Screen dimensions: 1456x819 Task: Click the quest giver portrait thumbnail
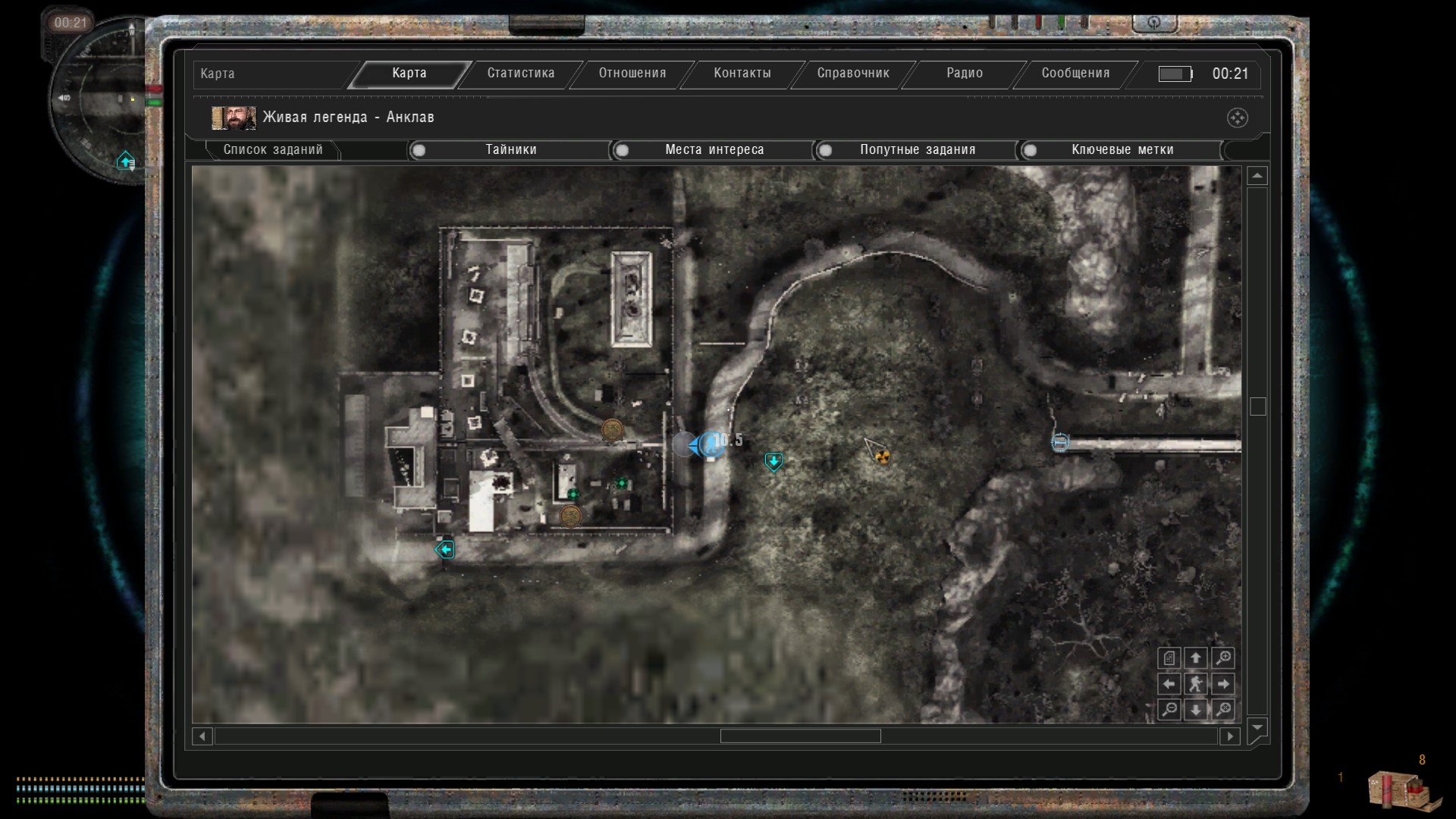click(x=234, y=118)
